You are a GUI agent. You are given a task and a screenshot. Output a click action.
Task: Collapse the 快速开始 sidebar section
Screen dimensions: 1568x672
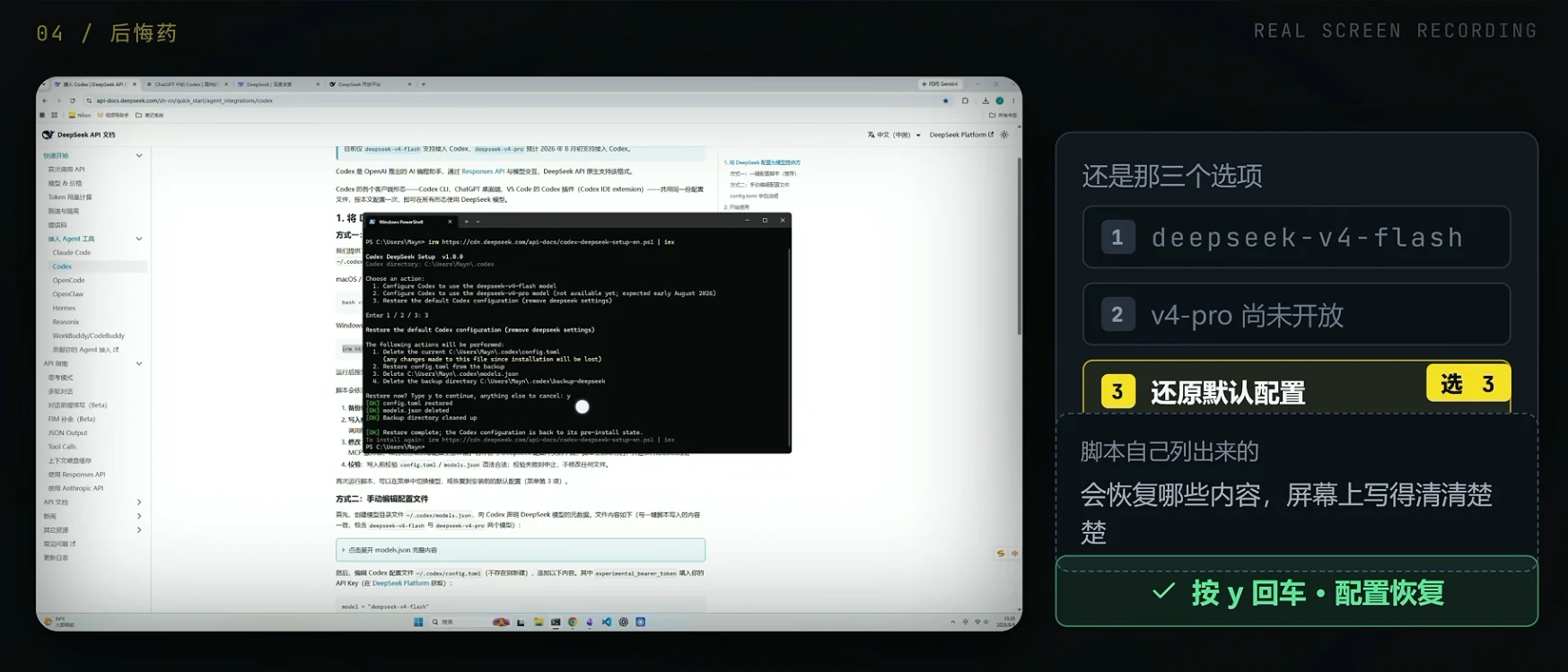click(139, 156)
